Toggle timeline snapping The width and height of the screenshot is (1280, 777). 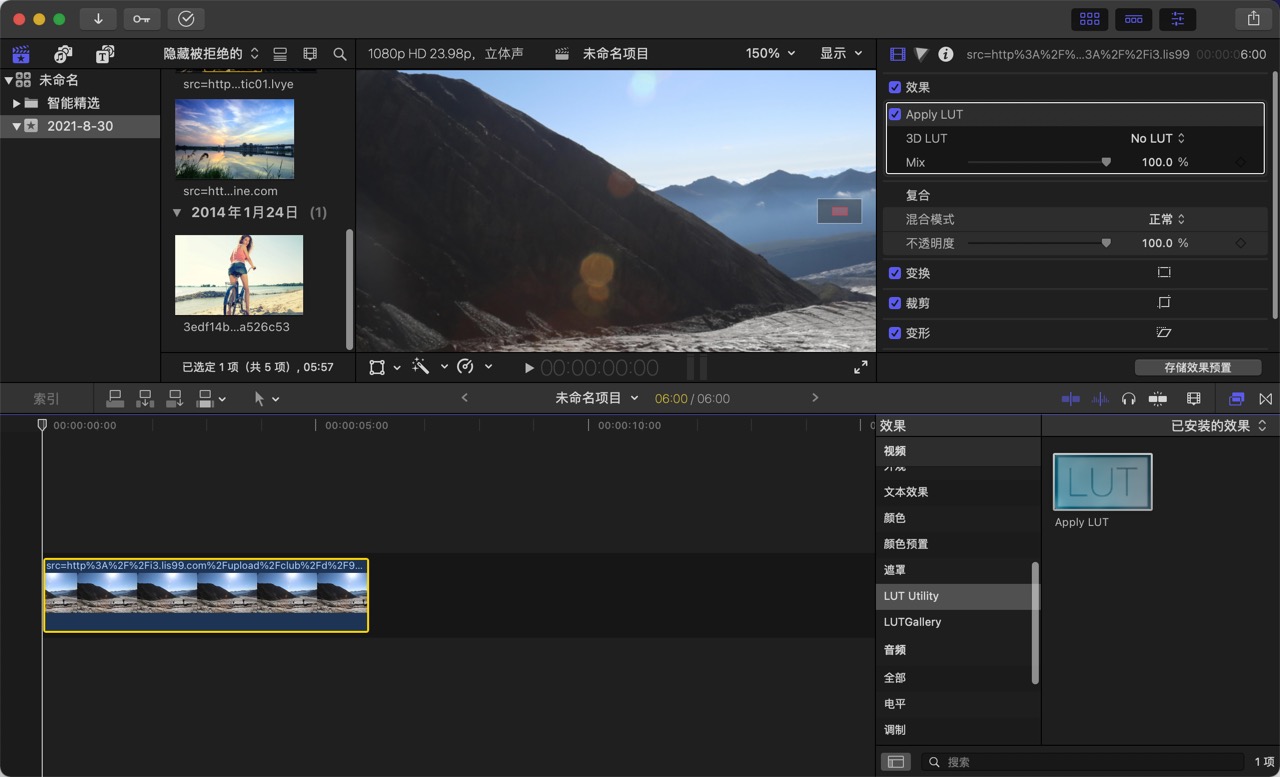click(1158, 399)
